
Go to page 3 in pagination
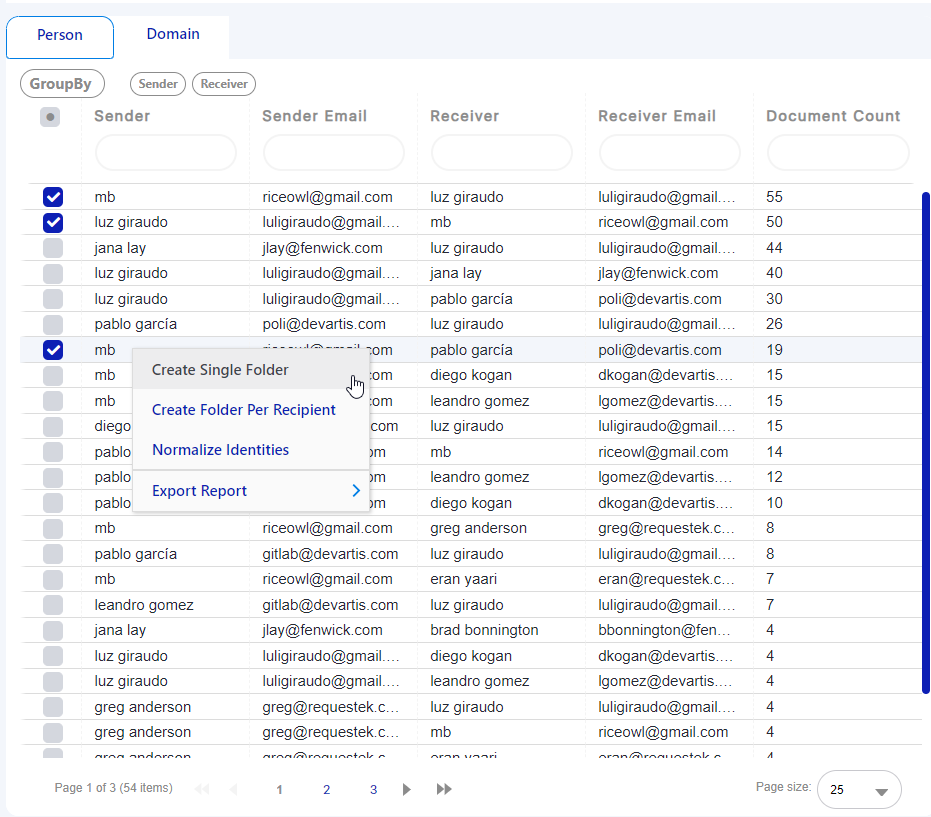(x=373, y=790)
